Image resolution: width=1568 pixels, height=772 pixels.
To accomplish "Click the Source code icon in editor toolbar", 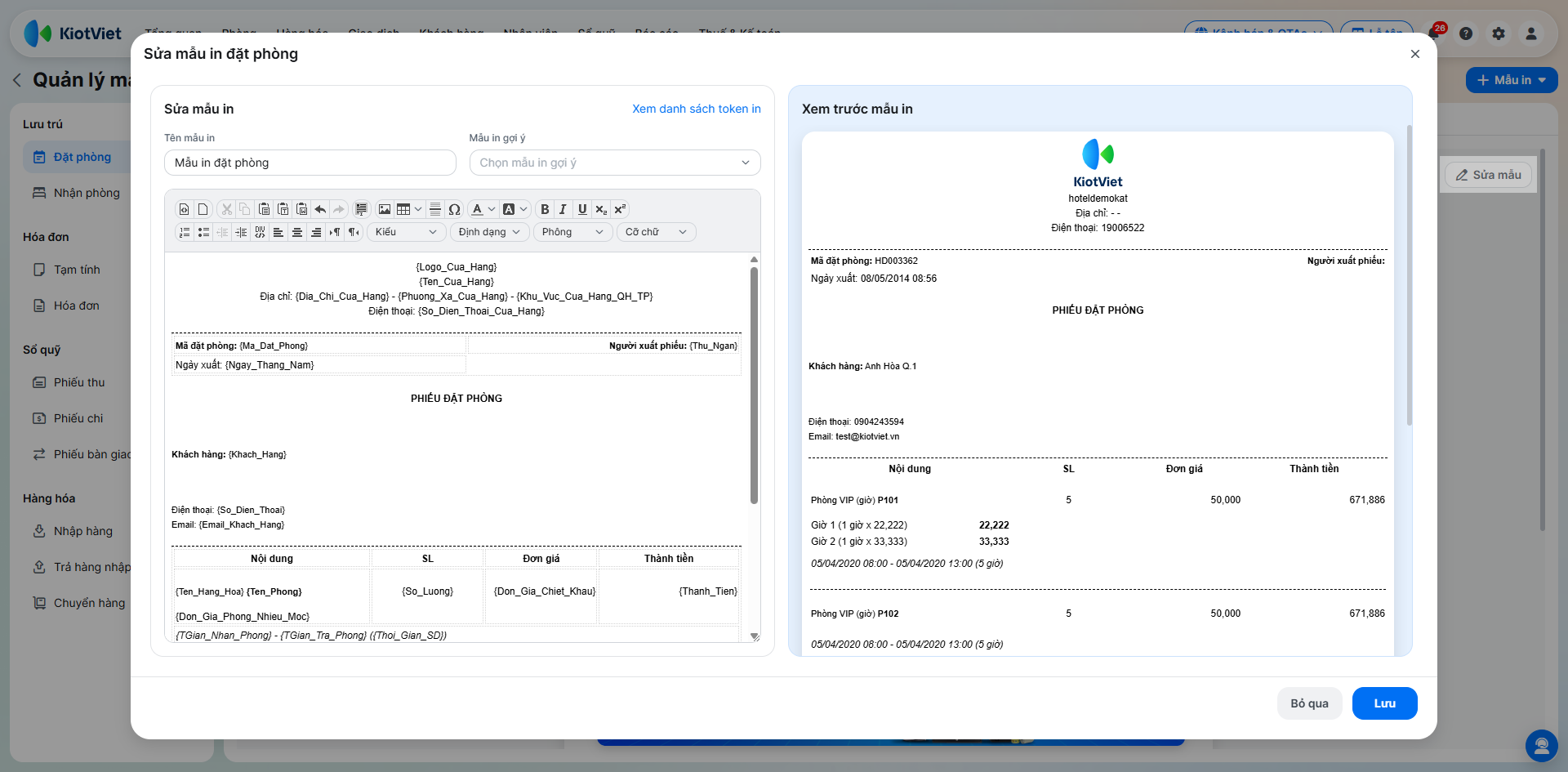I will pyautogui.click(x=185, y=209).
